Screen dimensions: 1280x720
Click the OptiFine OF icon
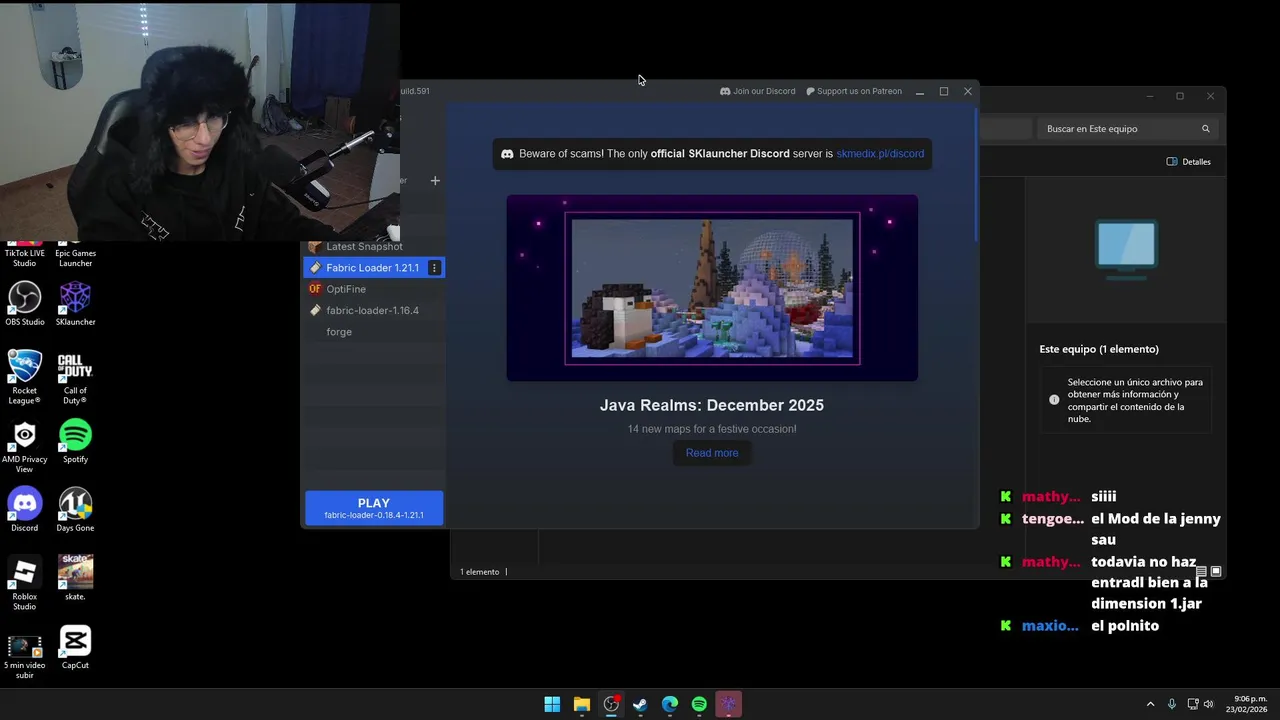[315, 289]
